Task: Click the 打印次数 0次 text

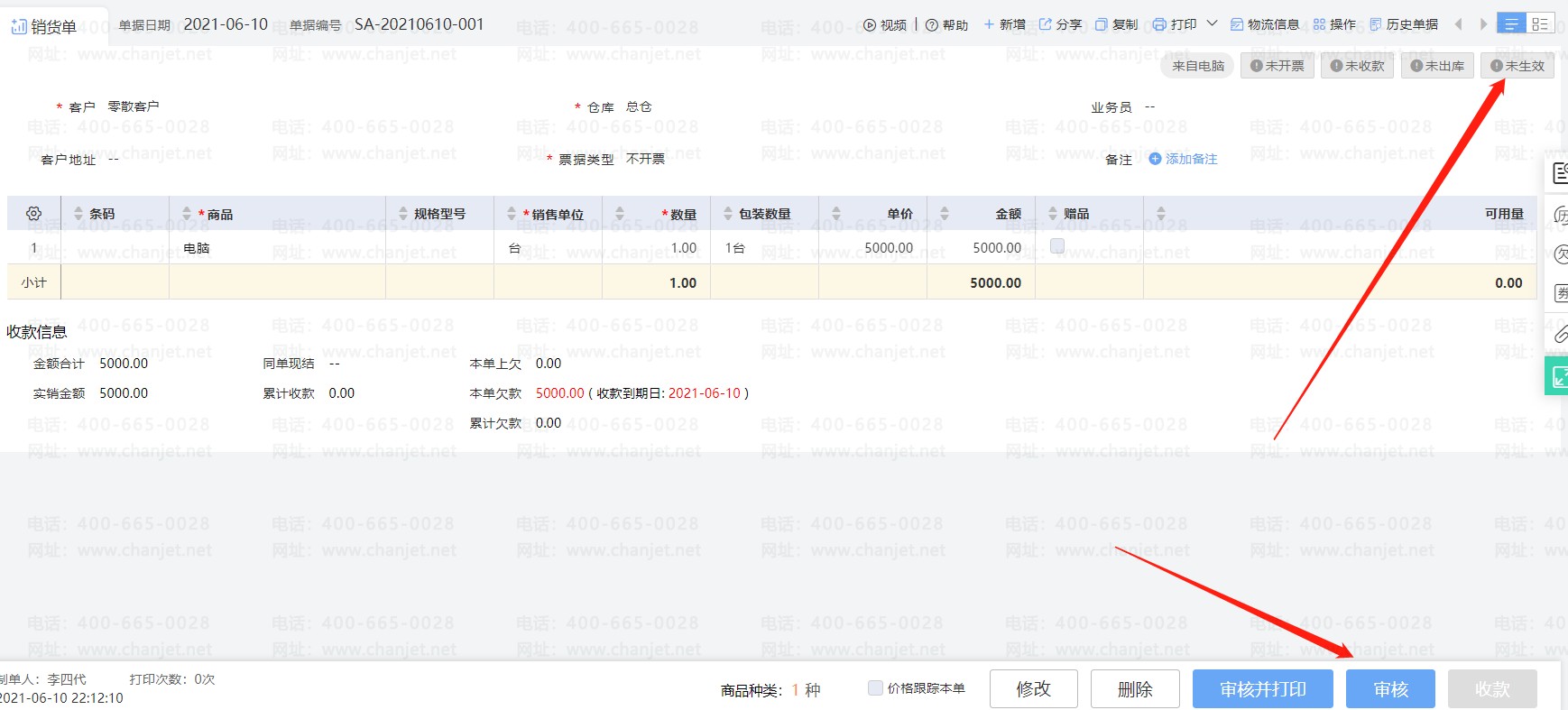Action: [171, 679]
